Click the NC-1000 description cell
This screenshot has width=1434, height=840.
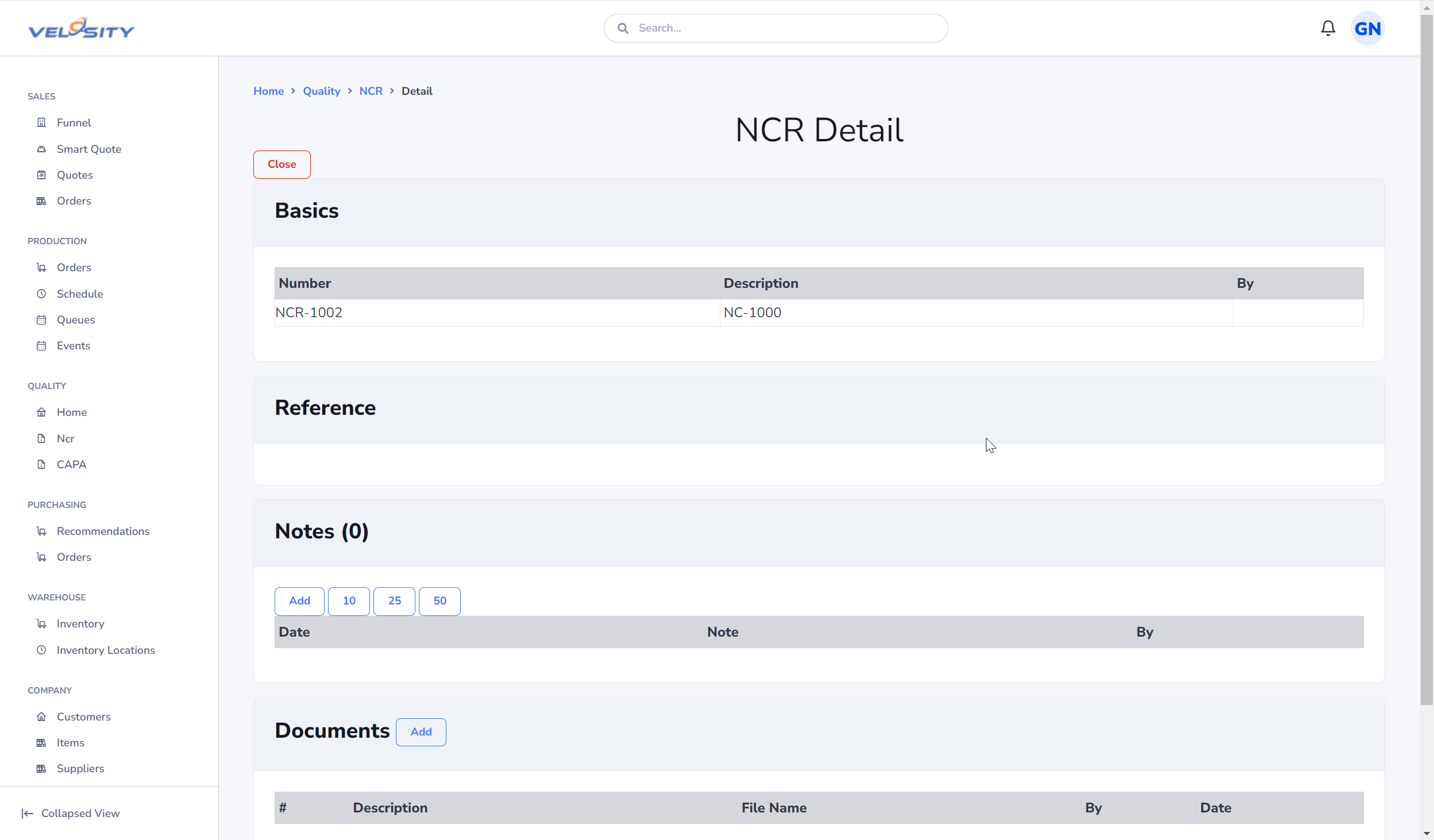(976, 313)
